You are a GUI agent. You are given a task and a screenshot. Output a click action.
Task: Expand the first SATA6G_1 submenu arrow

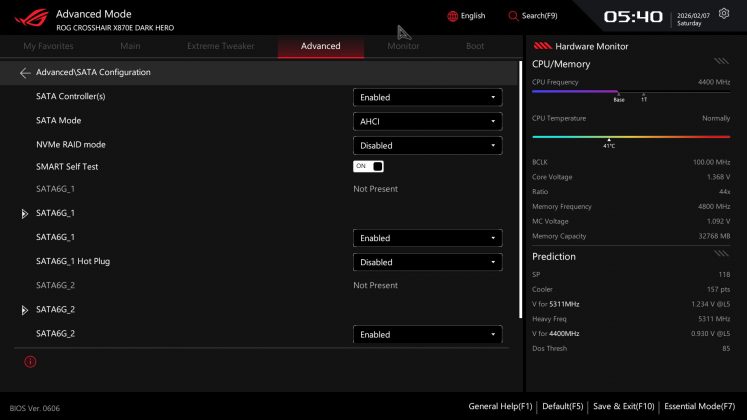25,214
